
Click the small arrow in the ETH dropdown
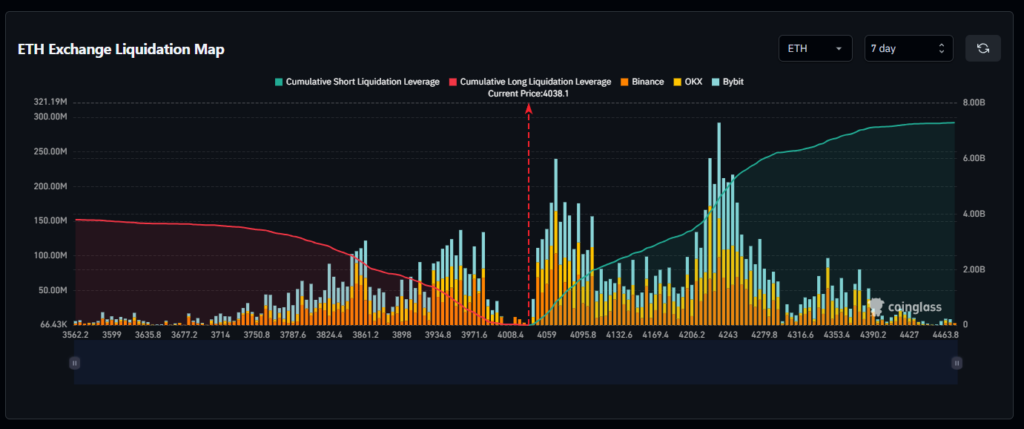coord(839,49)
